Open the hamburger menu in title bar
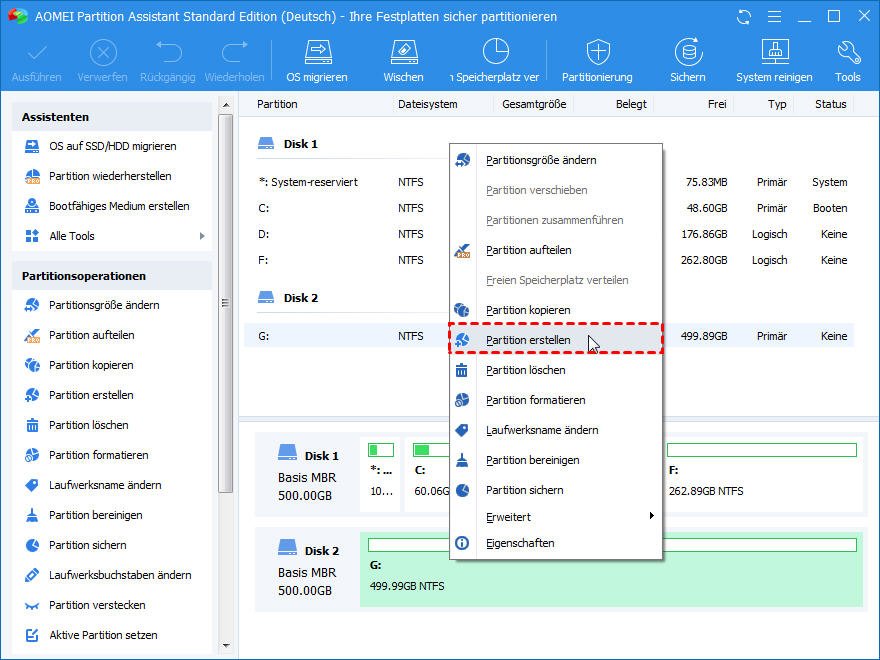The height and width of the screenshot is (660, 880). (771, 17)
